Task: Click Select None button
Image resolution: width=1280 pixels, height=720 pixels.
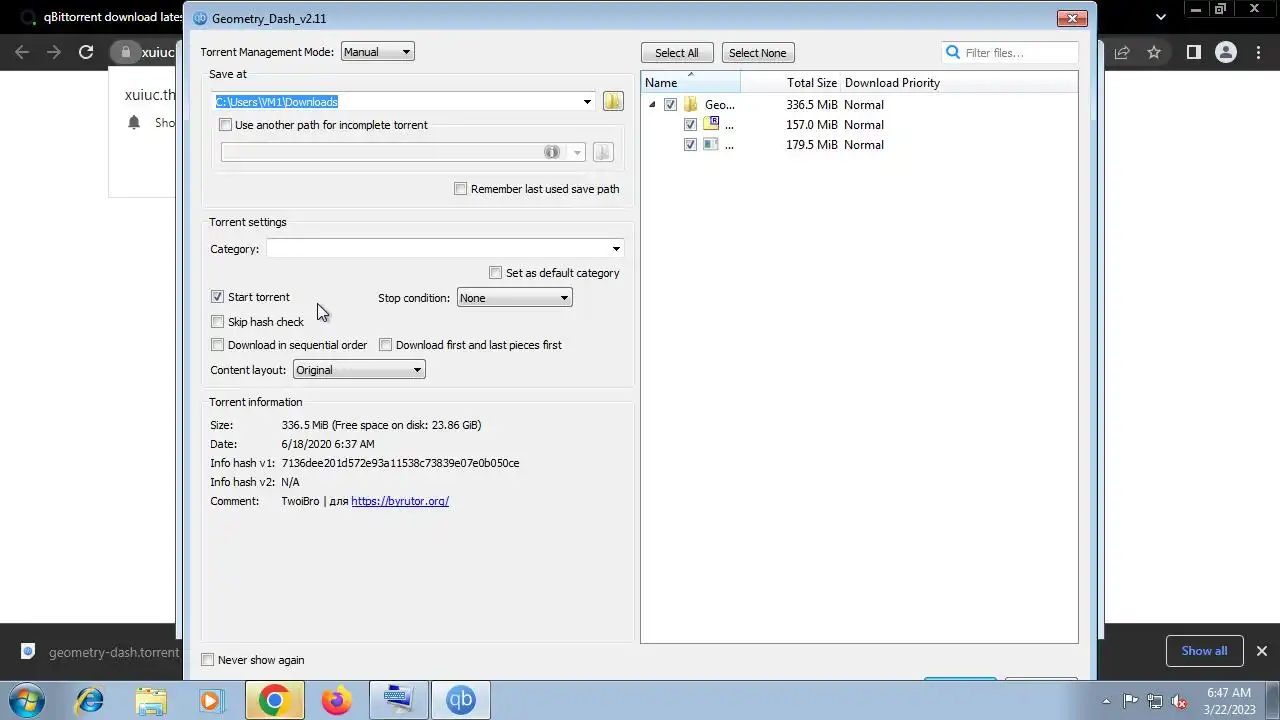Action: coord(757,53)
